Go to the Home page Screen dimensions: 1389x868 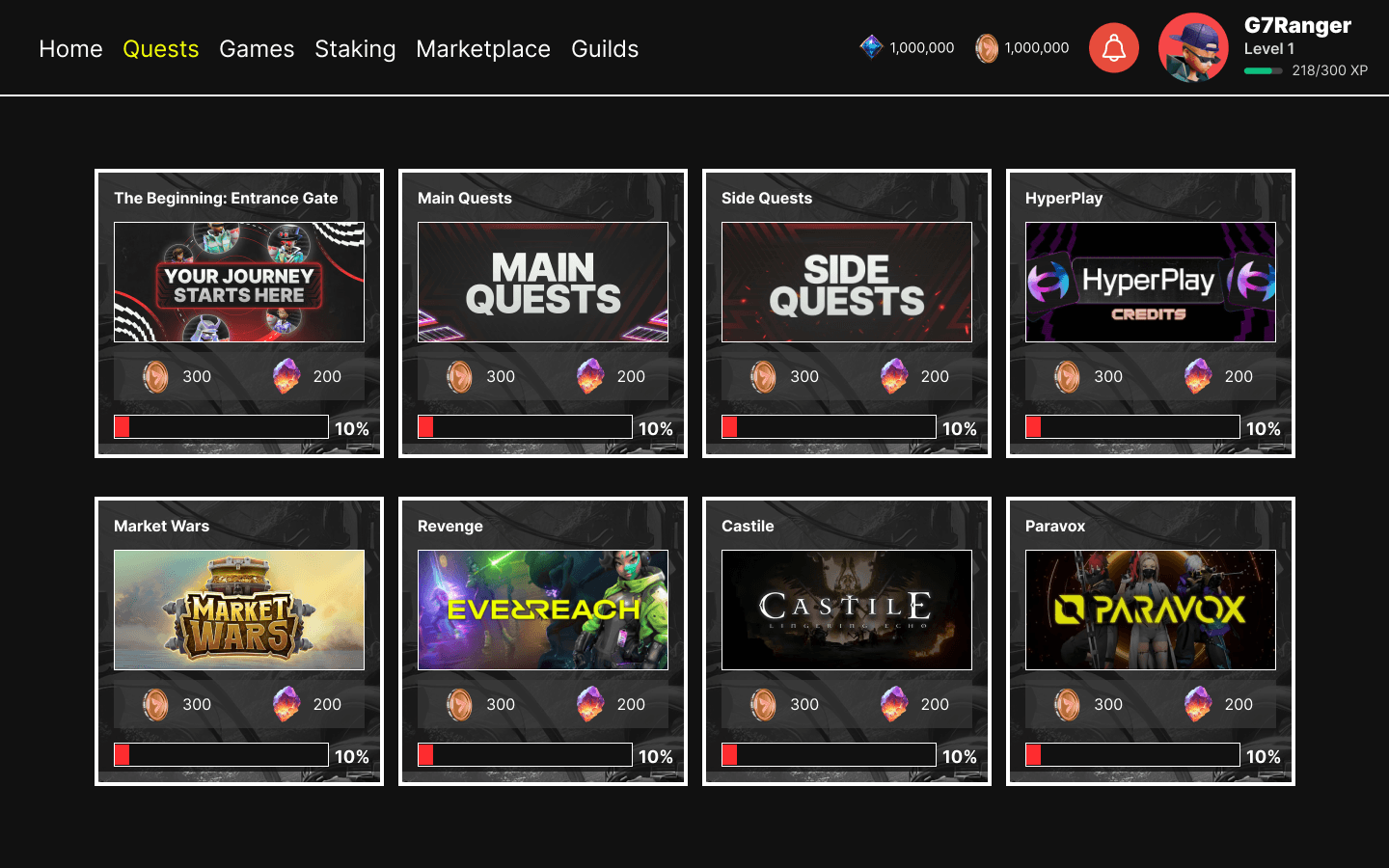(70, 49)
